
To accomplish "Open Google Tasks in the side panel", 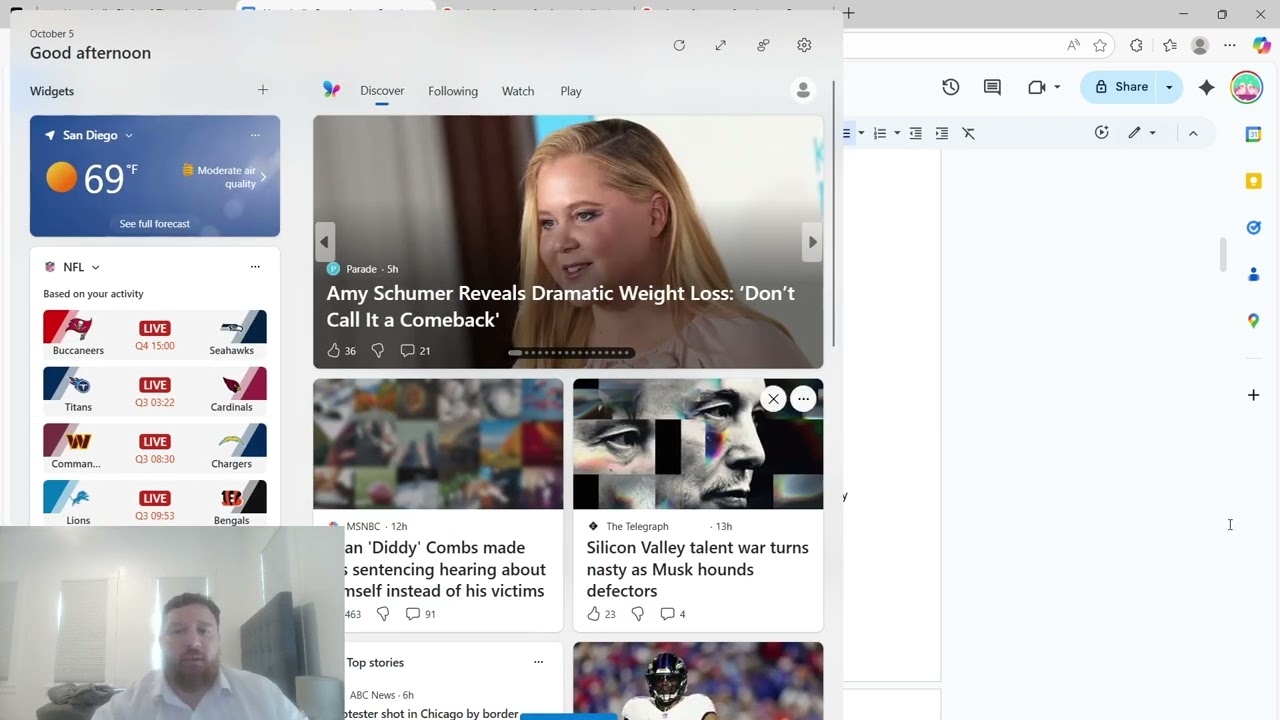I will [1253, 227].
